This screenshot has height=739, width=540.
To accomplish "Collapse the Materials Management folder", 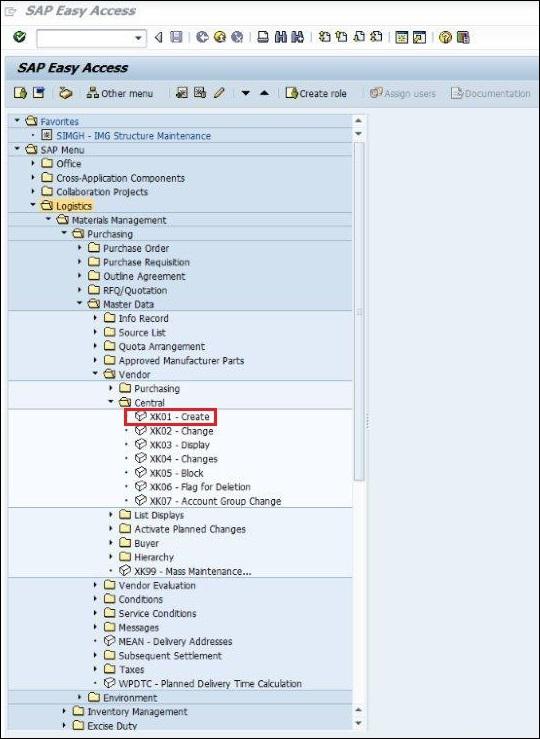I will [49, 219].
